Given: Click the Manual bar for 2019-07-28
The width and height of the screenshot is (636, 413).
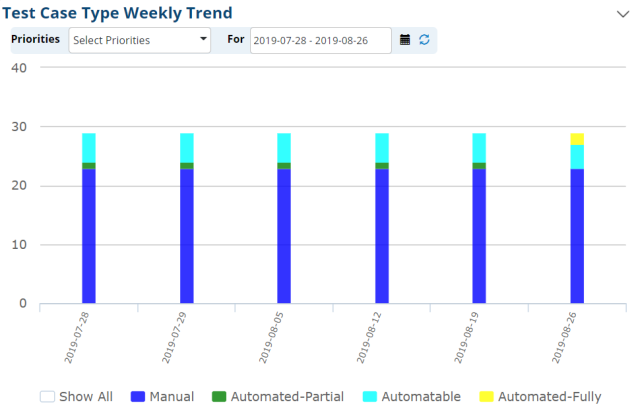Looking at the screenshot, I should tap(89, 236).
